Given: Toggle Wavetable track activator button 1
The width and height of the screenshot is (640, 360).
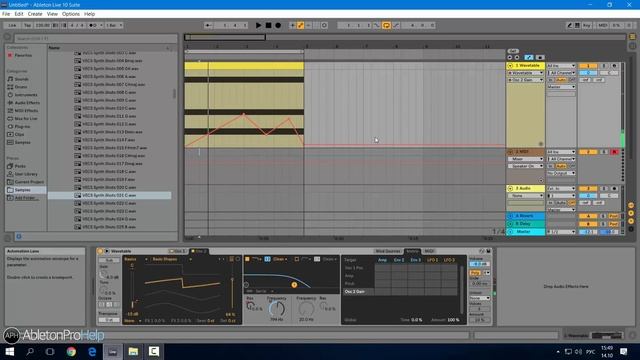Looking at the screenshot, I should click(588, 66).
